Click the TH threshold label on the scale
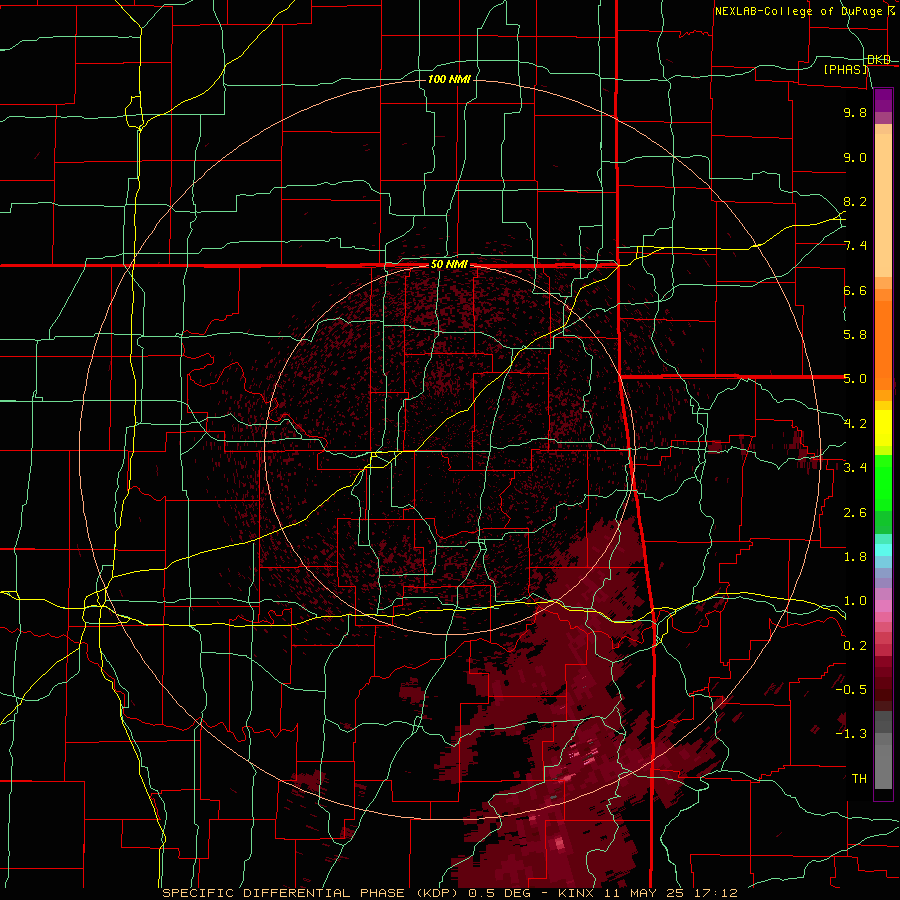 859,779
